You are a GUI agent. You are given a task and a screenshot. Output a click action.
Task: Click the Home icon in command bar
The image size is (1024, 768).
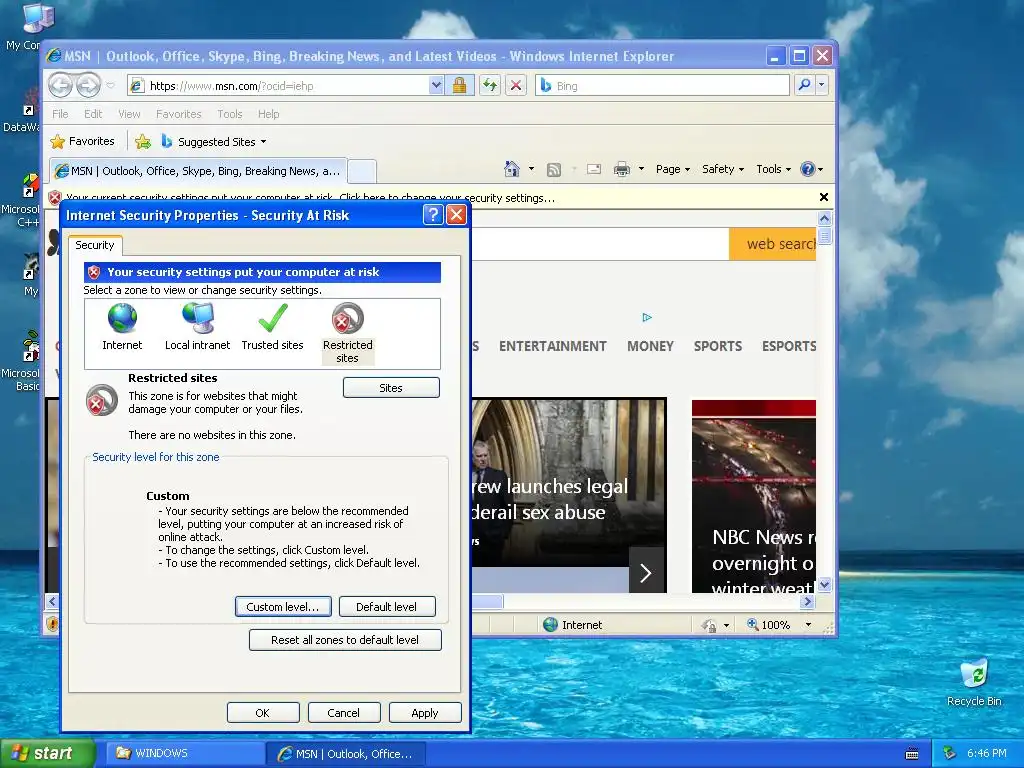point(512,169)
